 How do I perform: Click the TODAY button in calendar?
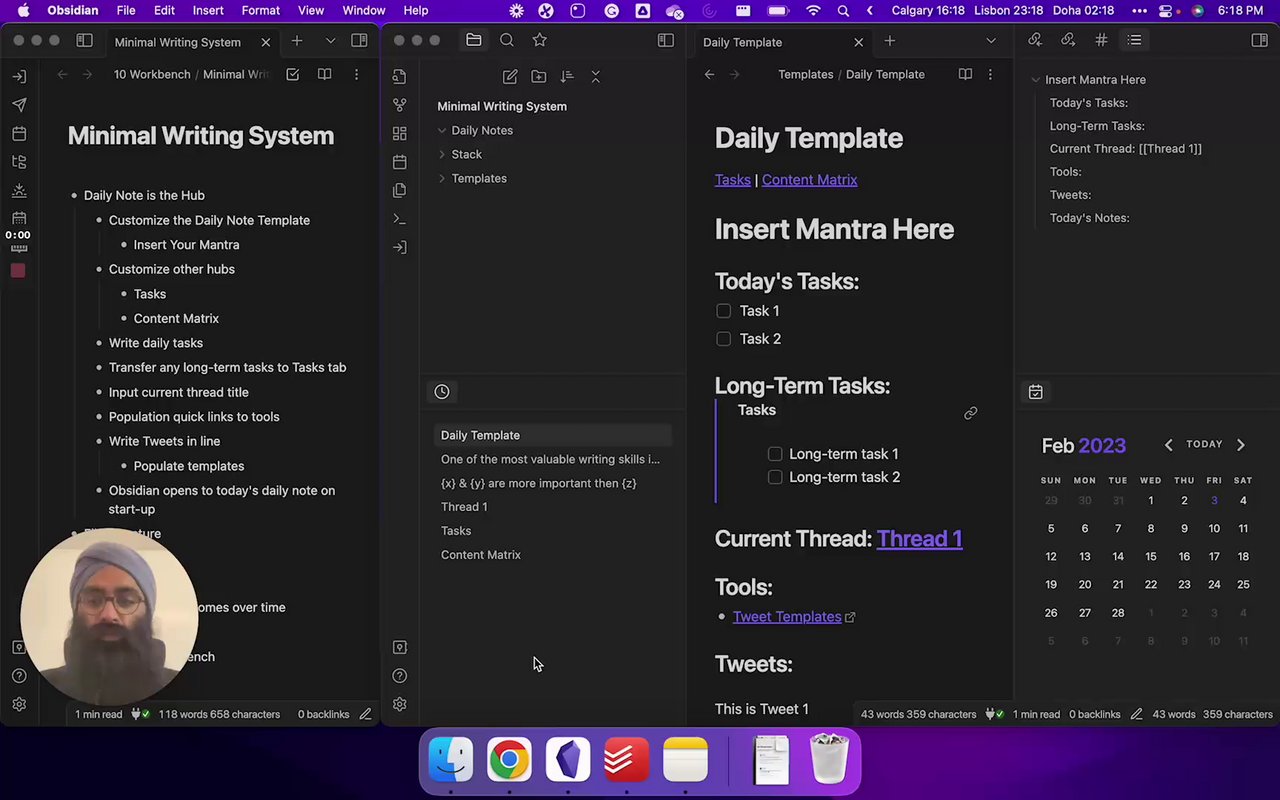point(1204,444)
